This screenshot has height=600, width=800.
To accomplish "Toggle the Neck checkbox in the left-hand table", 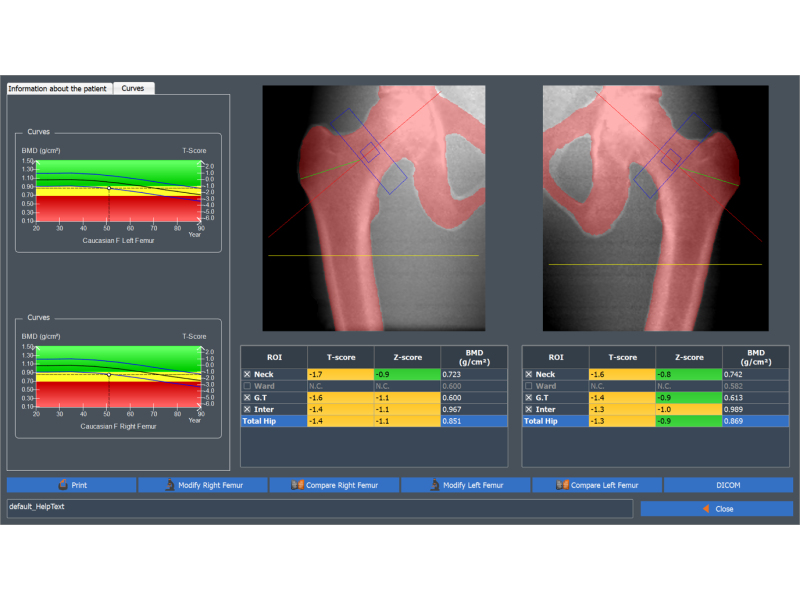I will (x=248, y=374).
